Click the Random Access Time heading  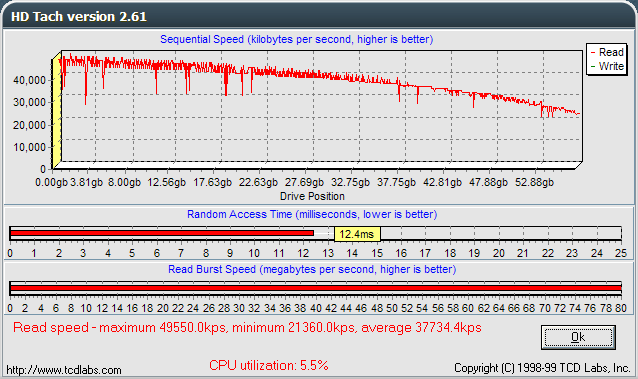coord(312,214)
